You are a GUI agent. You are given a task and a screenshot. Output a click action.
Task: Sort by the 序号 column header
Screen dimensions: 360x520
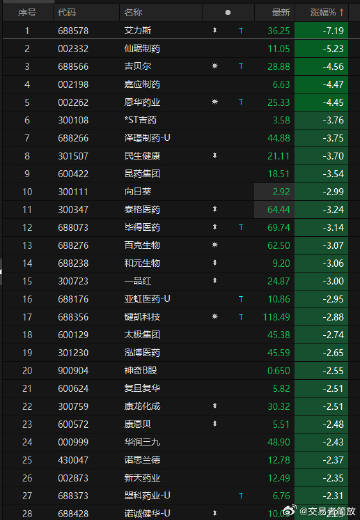tap(27, 13)
